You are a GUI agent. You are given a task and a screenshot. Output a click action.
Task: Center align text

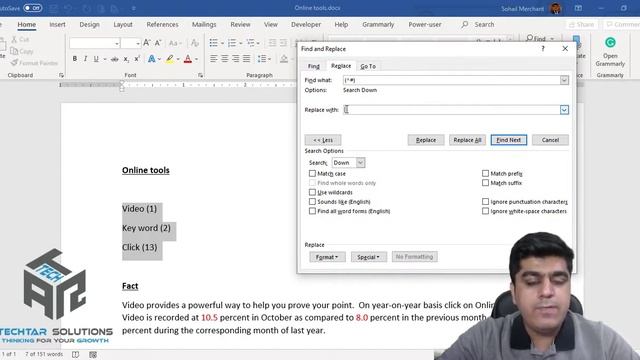[224, 59]
